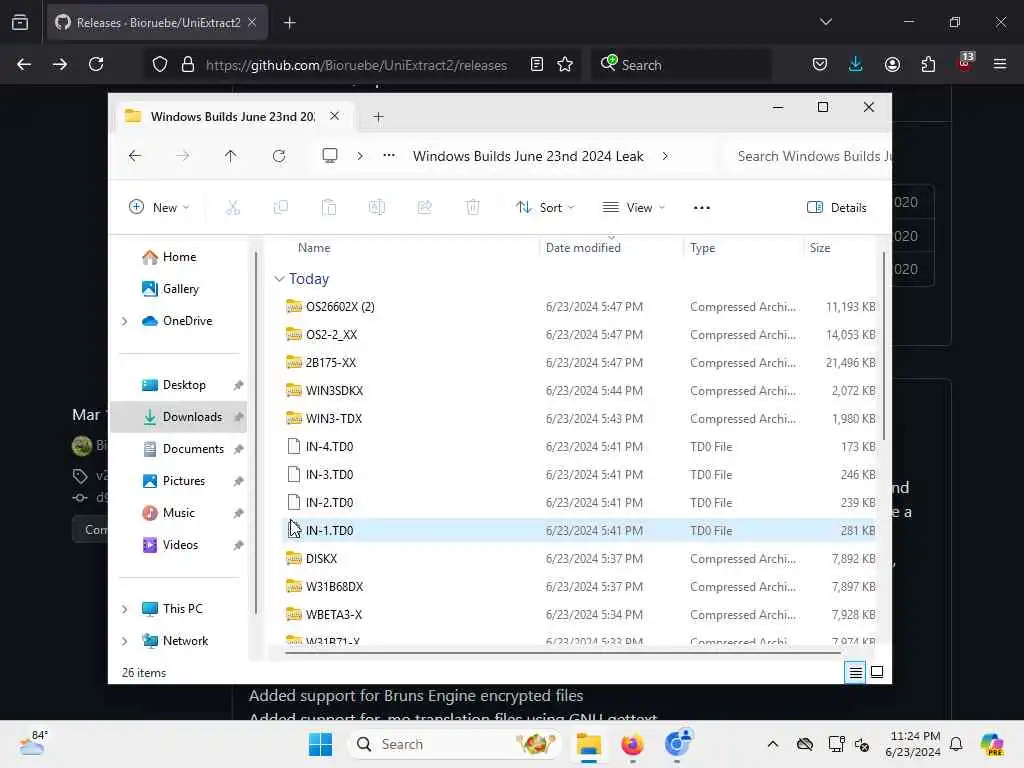
Task: Open Firefox application hamburger menu
Action: click(x=1000, y=64)
